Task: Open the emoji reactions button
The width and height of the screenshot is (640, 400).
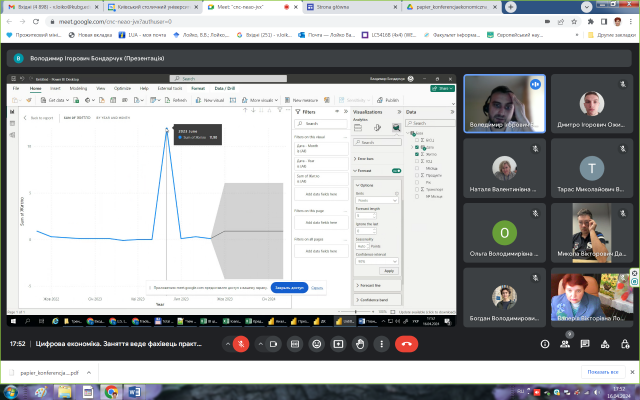Action: click(316, 342)
